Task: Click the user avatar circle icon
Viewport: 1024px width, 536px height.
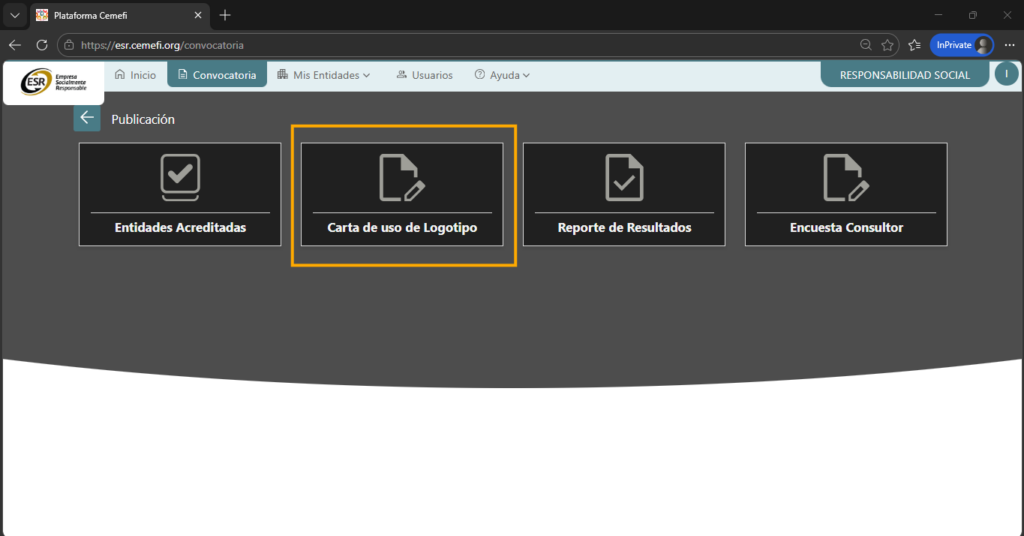Action: [x=1006, y=74]
